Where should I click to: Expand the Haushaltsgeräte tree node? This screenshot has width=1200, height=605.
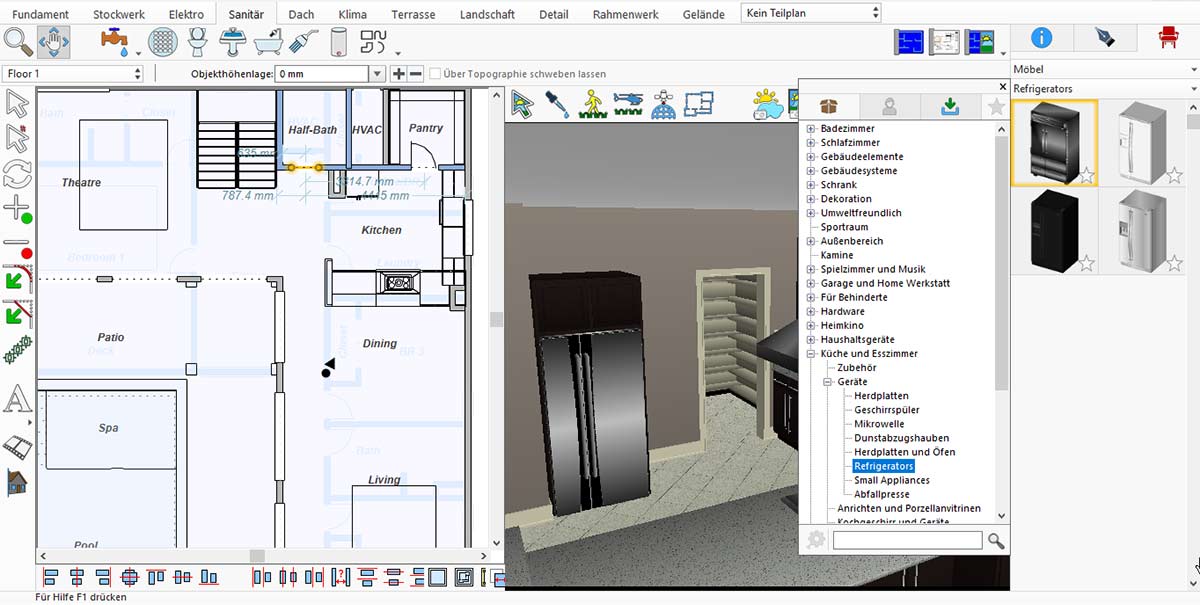click(x=811, y=340)
